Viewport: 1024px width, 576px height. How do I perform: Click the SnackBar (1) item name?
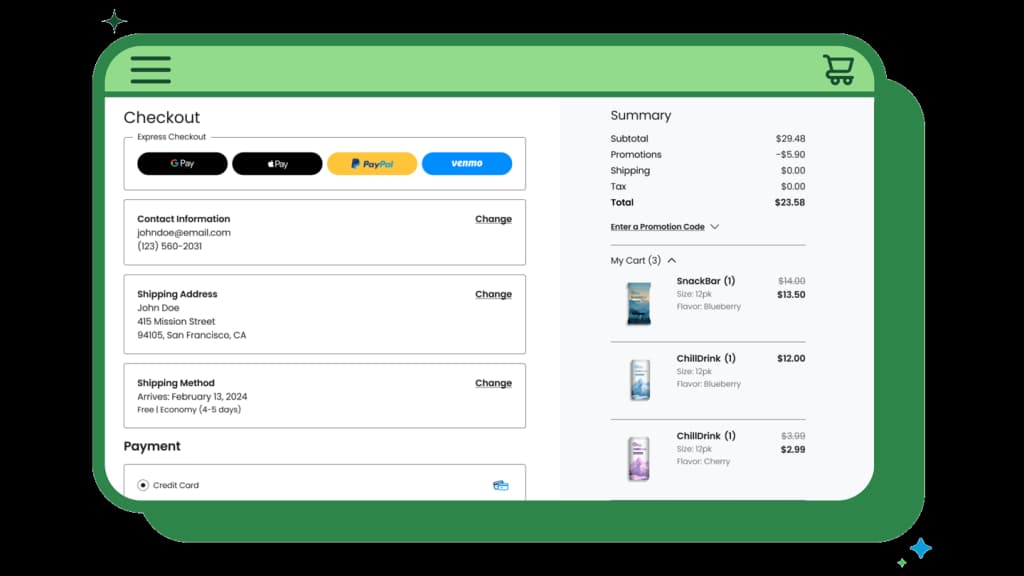pyautogui.click(x=705, y=281)
